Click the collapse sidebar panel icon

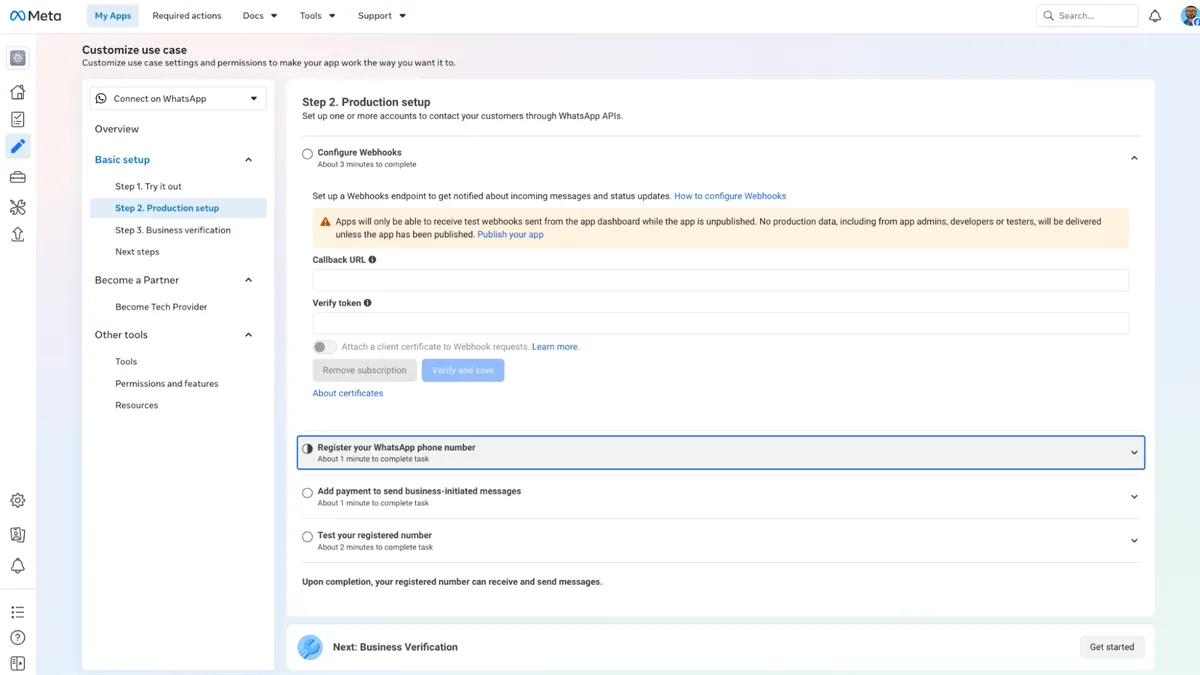(18, 664)
